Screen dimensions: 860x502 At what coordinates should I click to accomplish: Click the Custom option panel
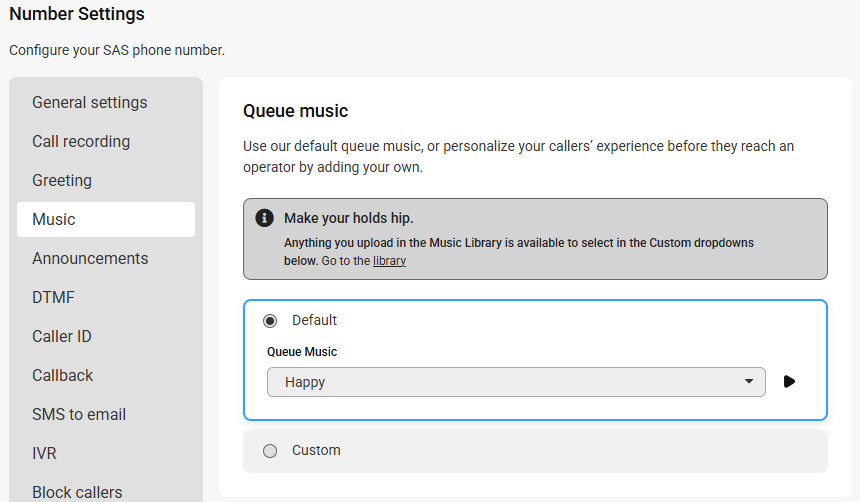[535, 451]
